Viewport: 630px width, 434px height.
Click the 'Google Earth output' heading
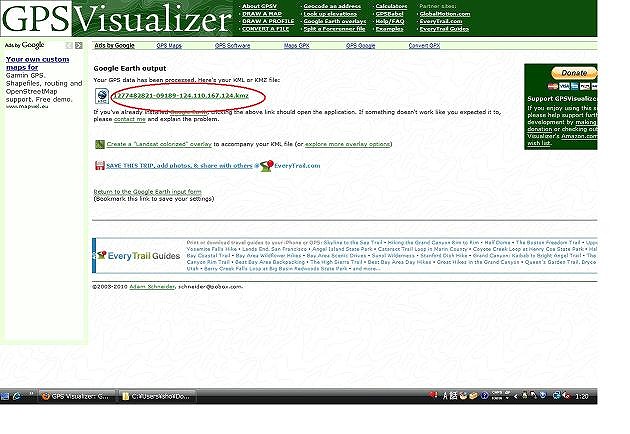point(130,68)
